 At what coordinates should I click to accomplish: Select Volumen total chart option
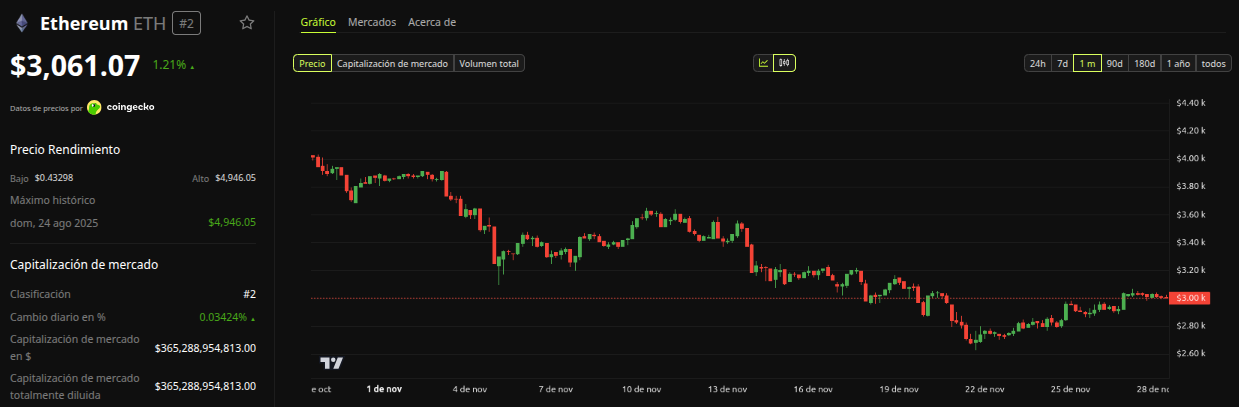tap(489, 63)
